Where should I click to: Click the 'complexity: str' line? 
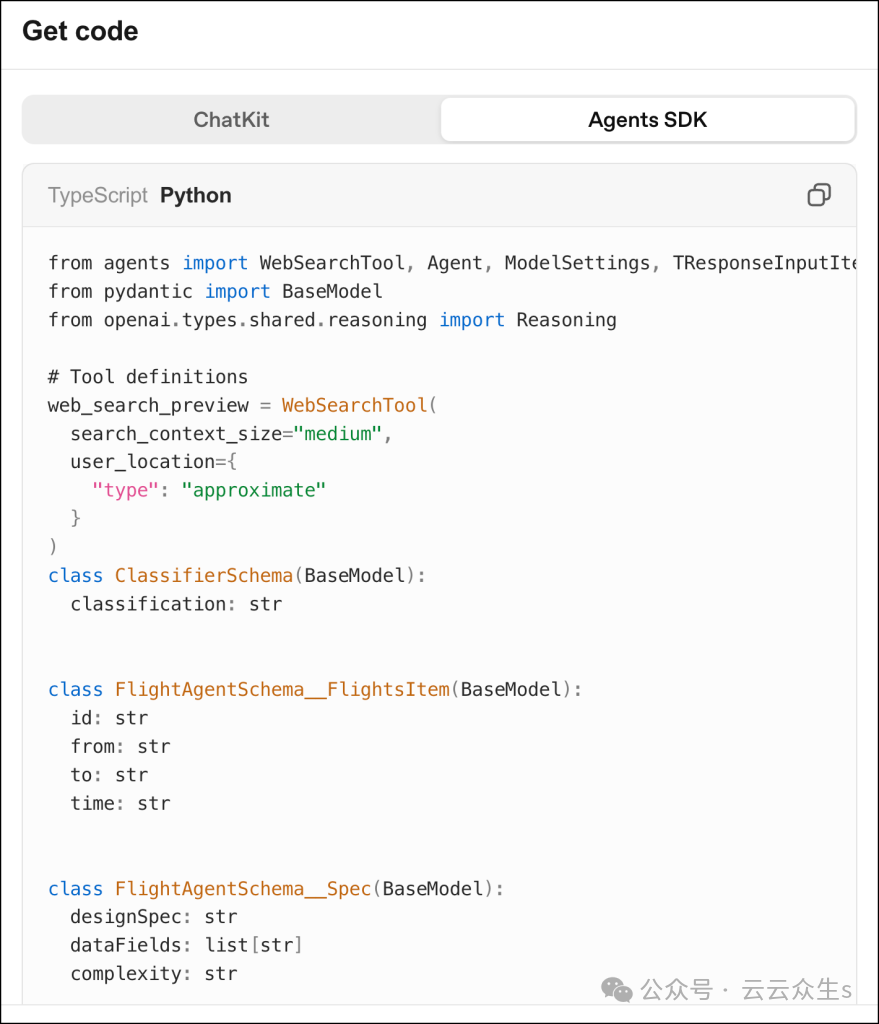(x=153, y=974)
